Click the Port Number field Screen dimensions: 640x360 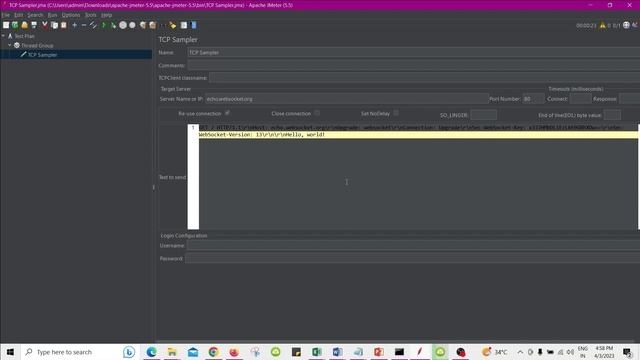[x=533, y=99]
